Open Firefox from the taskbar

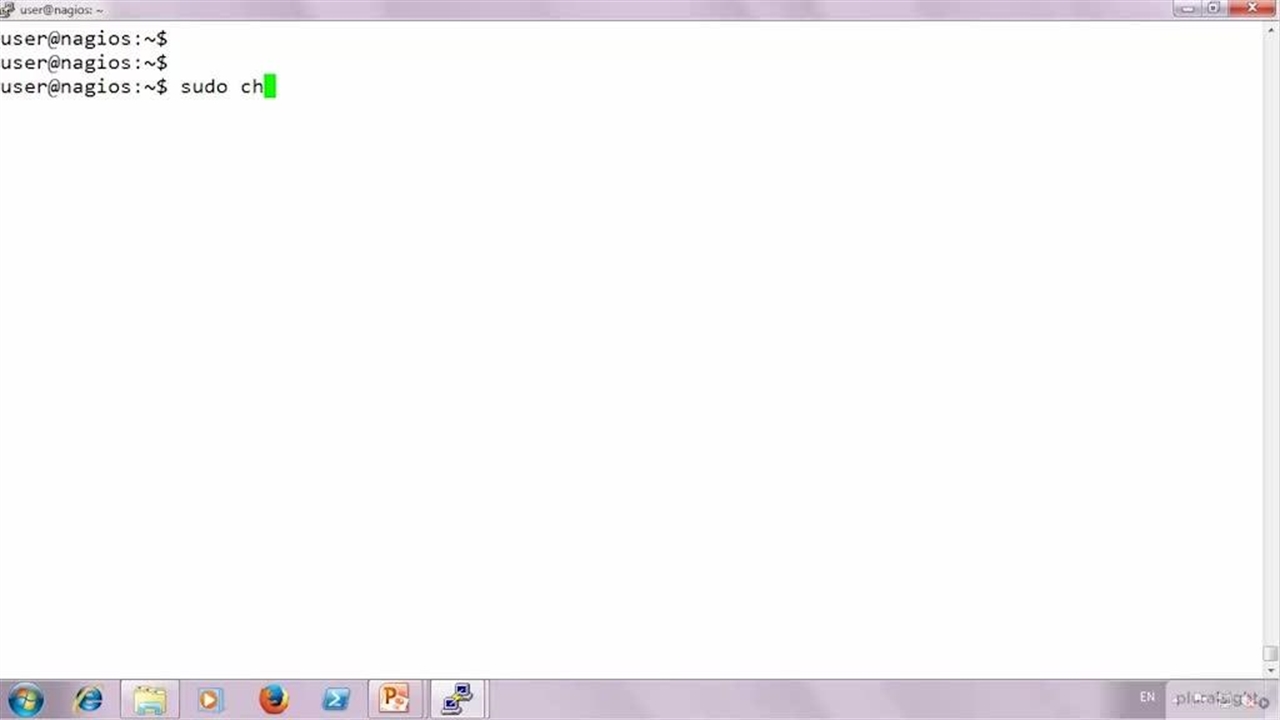pyautogui.click(x=272, y=698)
